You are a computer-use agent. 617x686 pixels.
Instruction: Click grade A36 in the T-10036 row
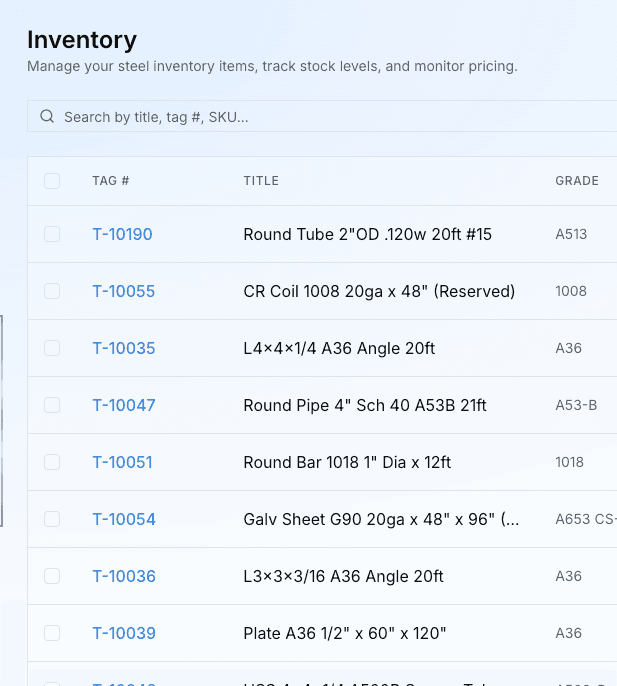tap(568, 576)
